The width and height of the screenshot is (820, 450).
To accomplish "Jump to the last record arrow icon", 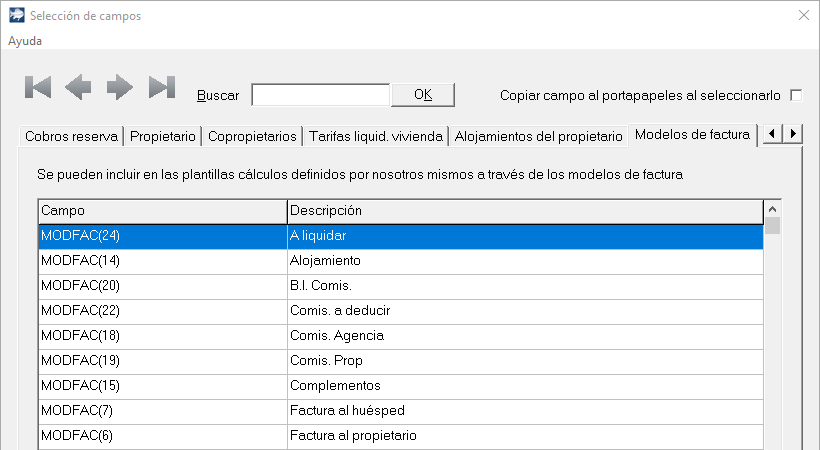I will pyautogui.click(x=162, y=88).
